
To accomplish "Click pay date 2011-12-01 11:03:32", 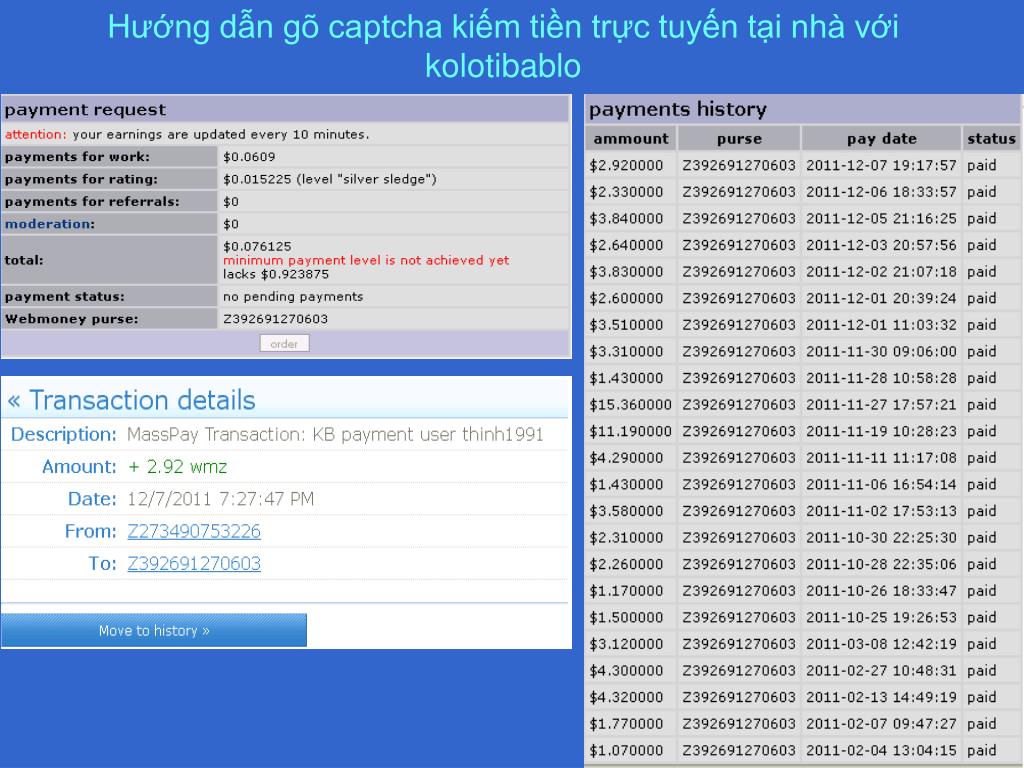I will [881, 325].
